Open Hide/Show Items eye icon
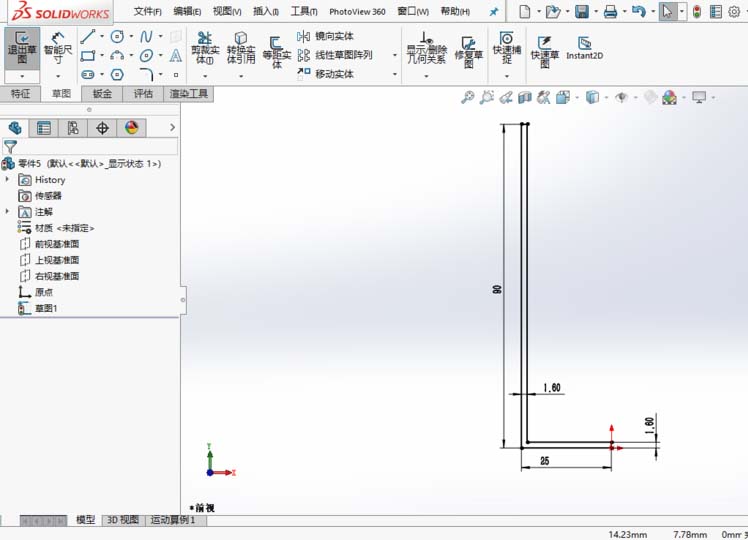This screenshot has width=748, height=540. (x=621, y=98)
